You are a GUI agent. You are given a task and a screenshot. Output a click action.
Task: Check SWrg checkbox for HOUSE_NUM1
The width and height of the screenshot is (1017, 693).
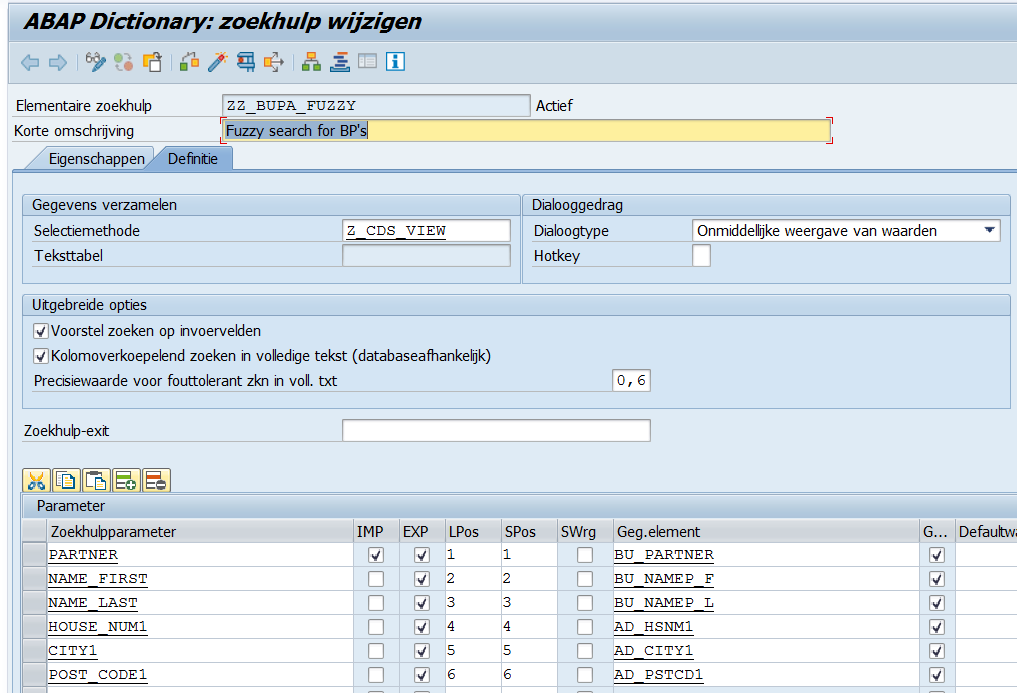[585, 627]
